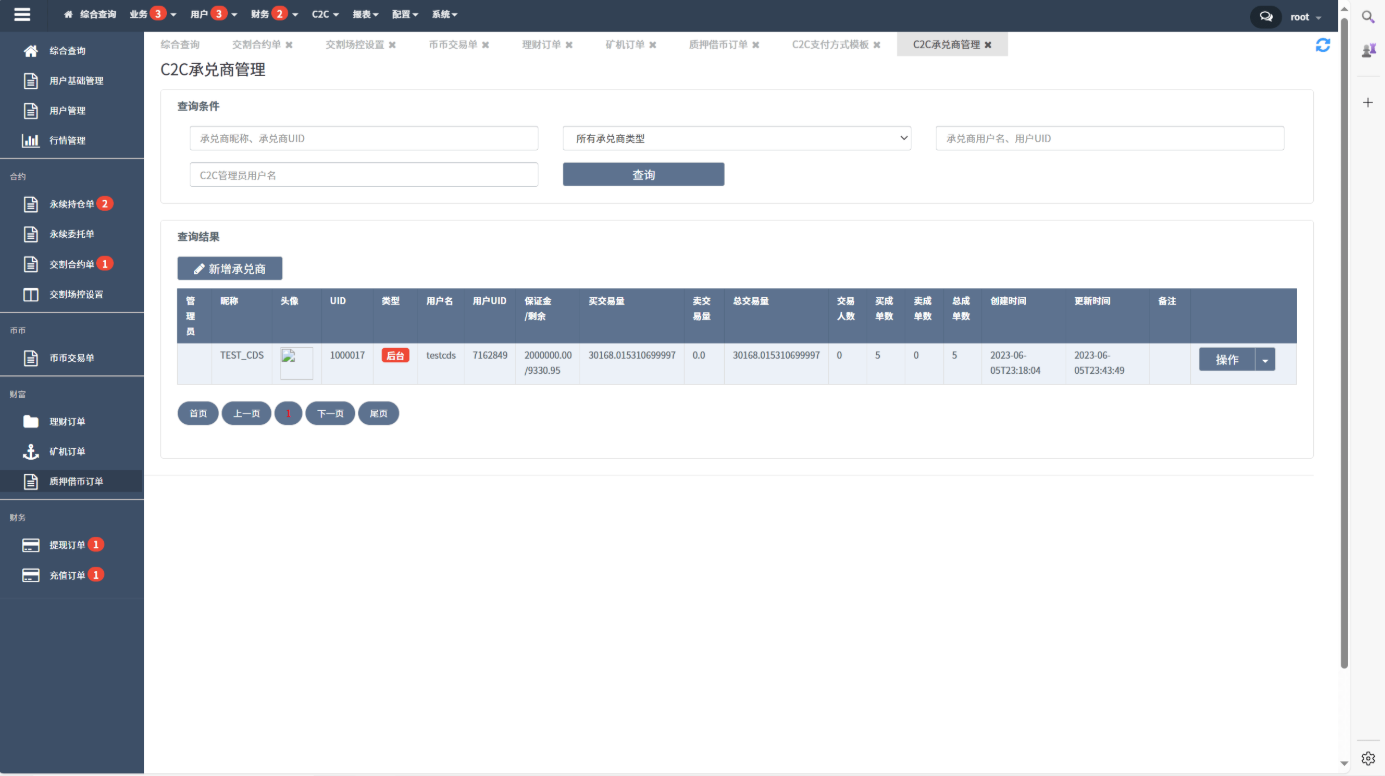1385x776 pixels.
Task: Click the bar chart icon for 行情管理
Action: 31,141
